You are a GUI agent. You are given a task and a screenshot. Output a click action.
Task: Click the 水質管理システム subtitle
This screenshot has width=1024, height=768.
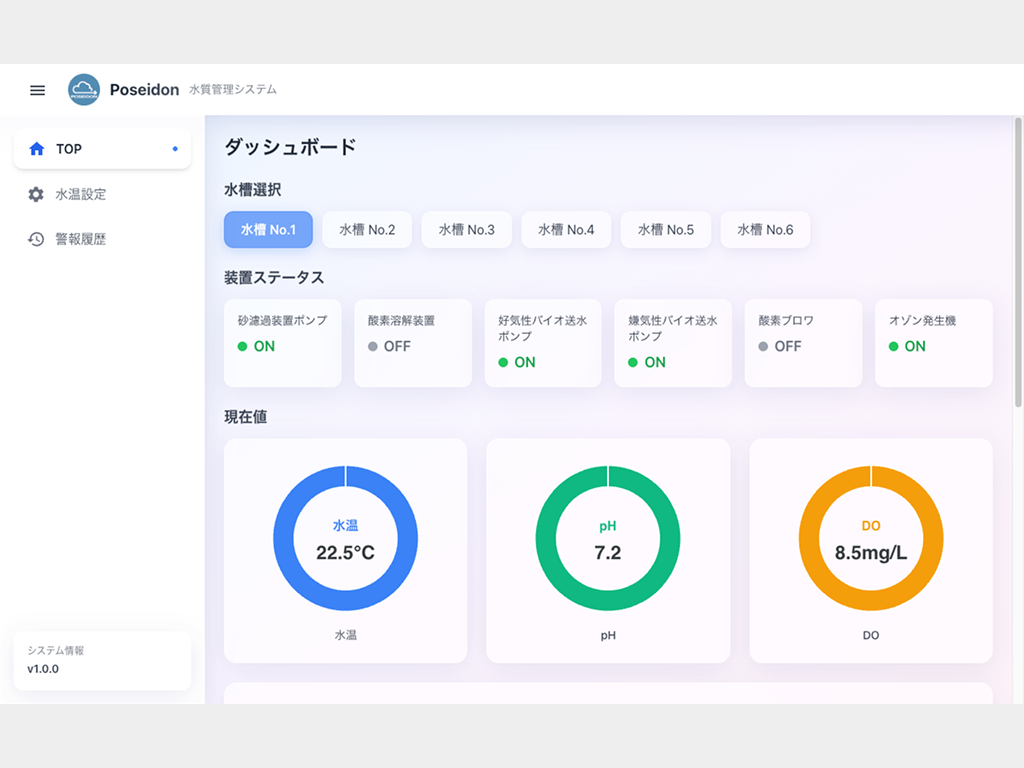(x=233, y=89)
